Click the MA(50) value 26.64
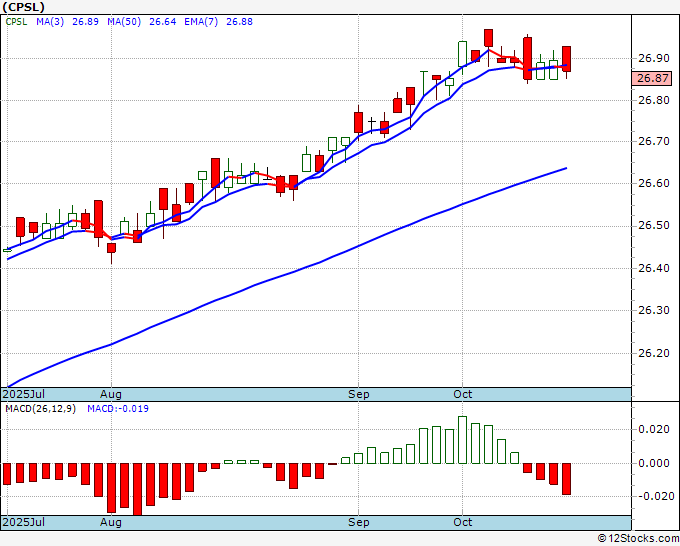 [163, 22]
